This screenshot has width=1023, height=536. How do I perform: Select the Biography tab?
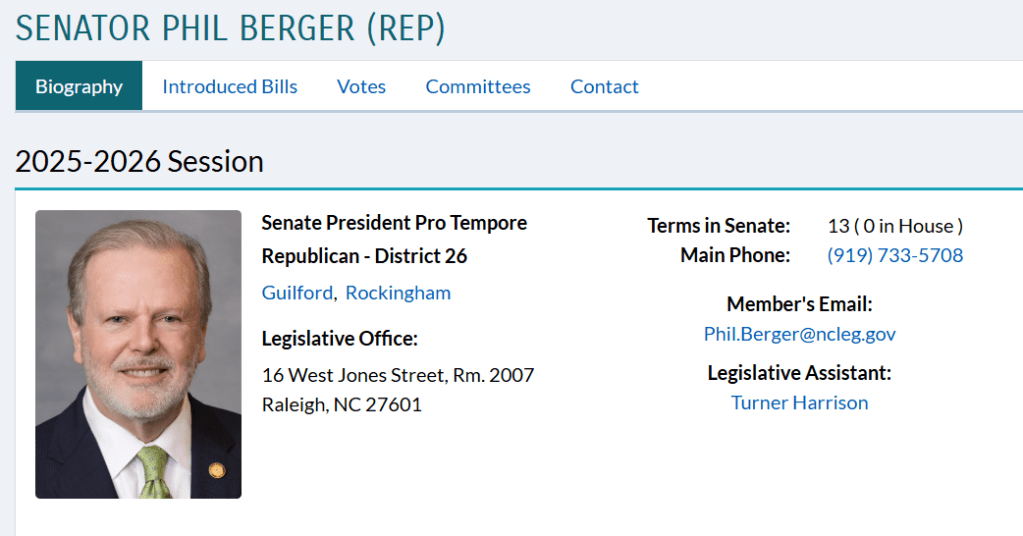[79, 86]
